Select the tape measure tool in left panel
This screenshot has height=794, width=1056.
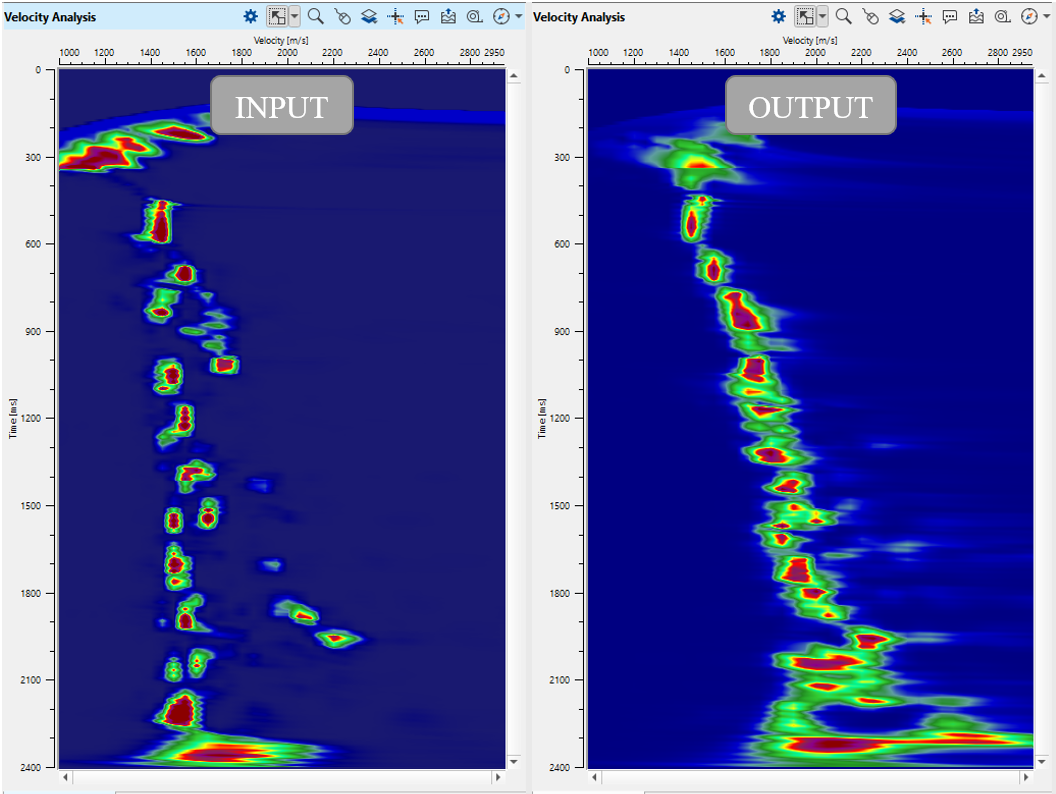point(474,16)
